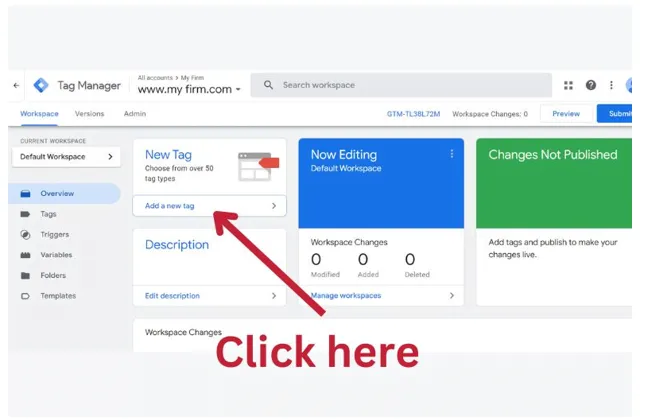This screenshot has height=419, width=646.
Task: Click the Deleted count value
Action: (x=410, y=260)
